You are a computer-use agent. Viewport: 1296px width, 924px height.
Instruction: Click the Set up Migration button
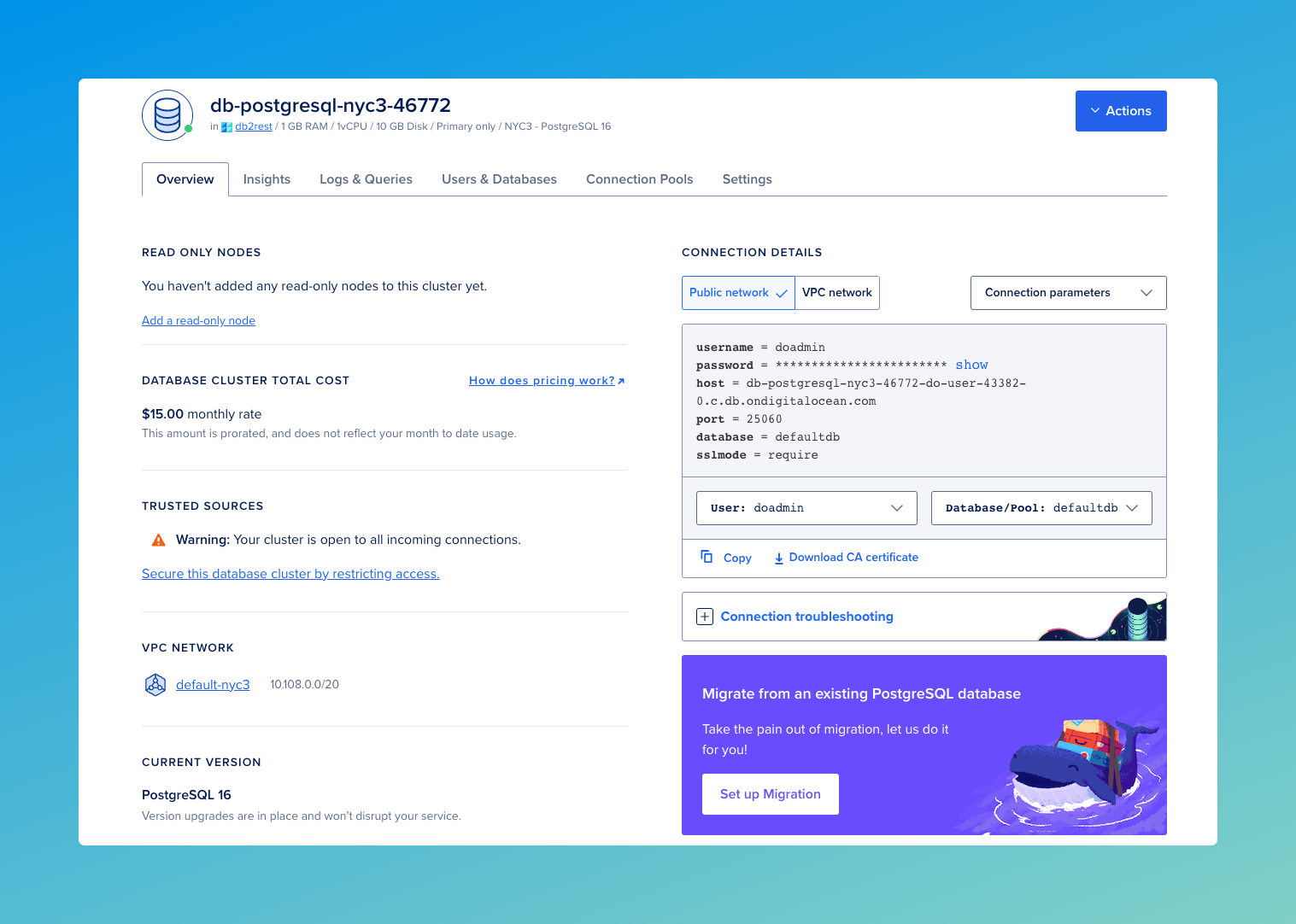click(770, 793)
